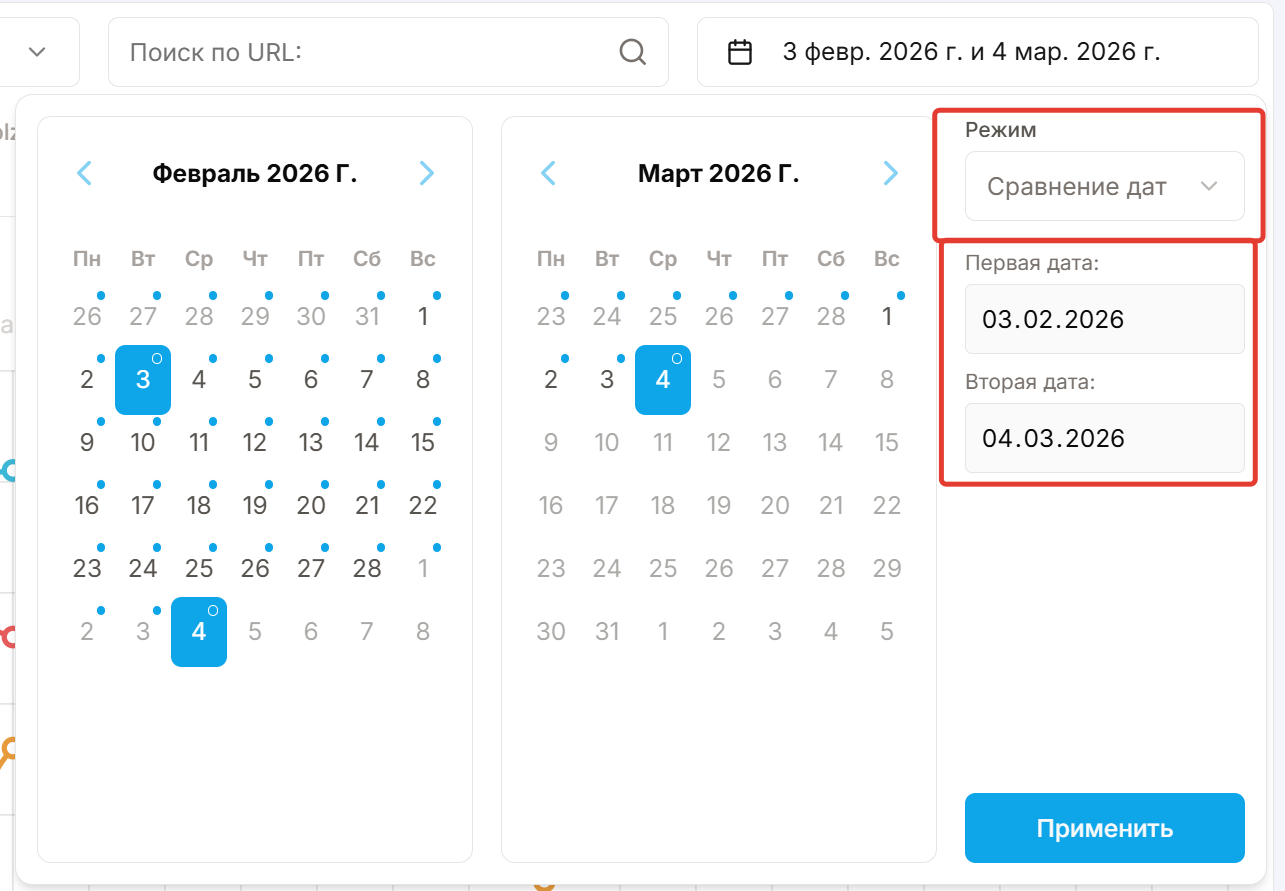Choose February 20 in the calendar

(311, 506)
